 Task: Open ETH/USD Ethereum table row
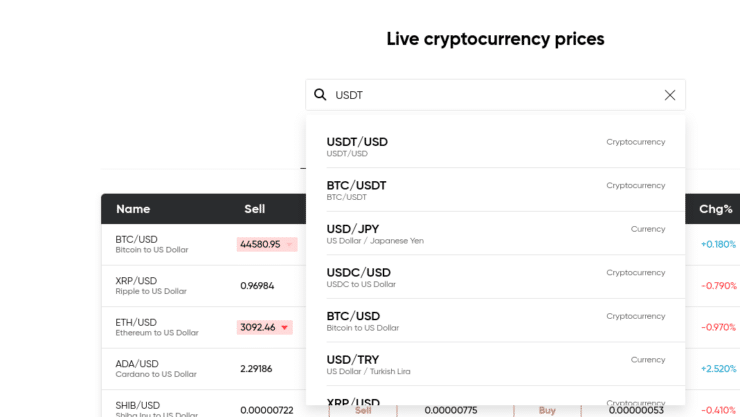pos(203,327)
